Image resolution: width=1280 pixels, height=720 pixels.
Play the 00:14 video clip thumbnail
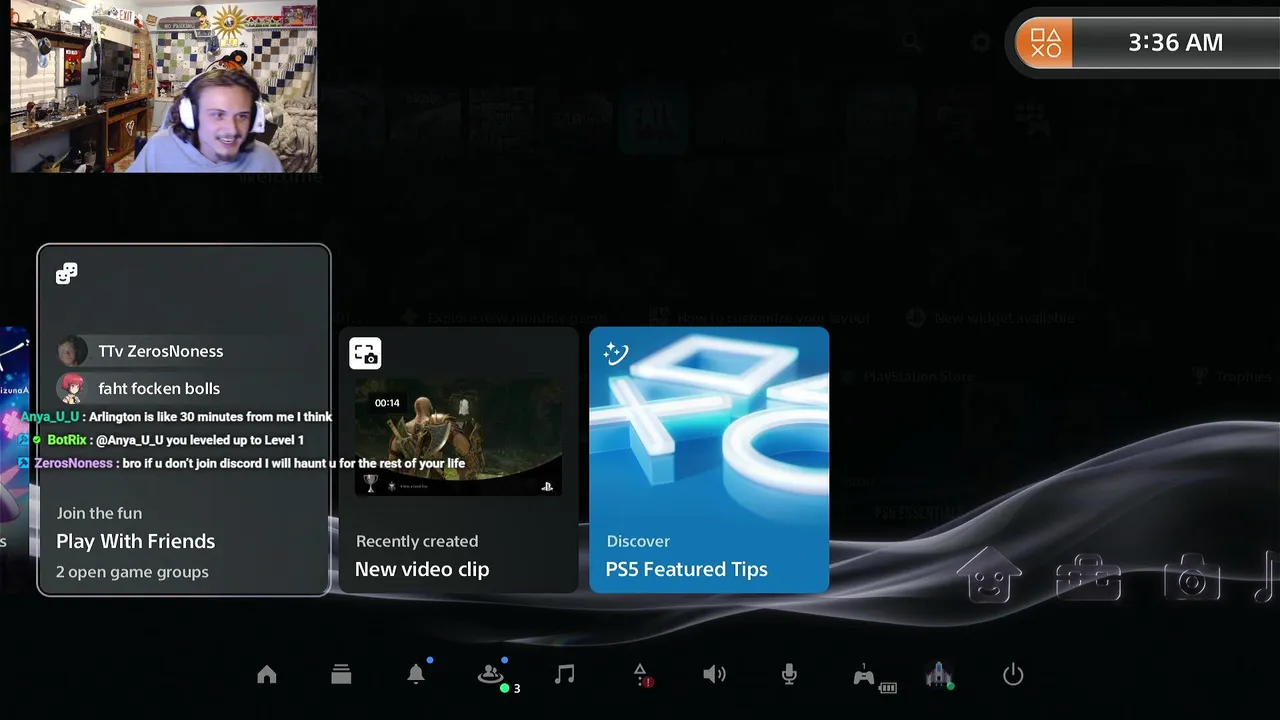pyautogui.click(x=459, y=437)
